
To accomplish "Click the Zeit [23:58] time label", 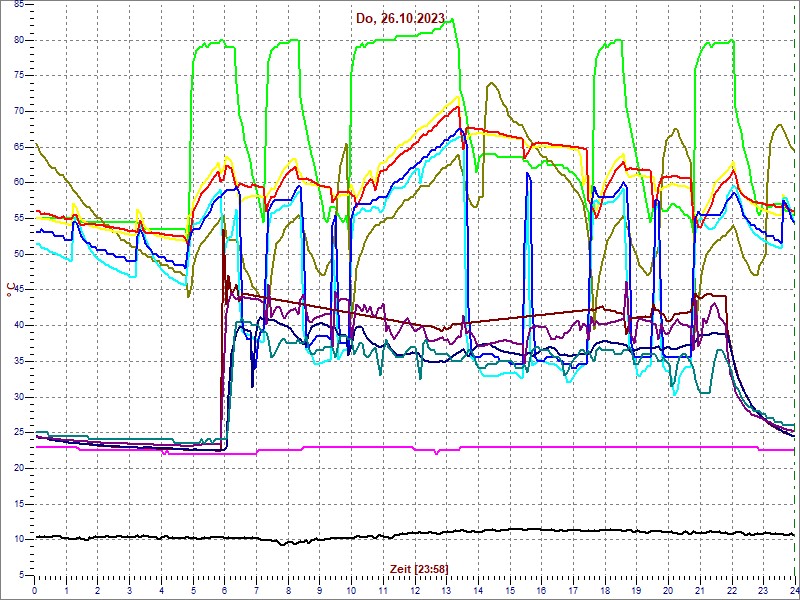I will pos(419,568).
